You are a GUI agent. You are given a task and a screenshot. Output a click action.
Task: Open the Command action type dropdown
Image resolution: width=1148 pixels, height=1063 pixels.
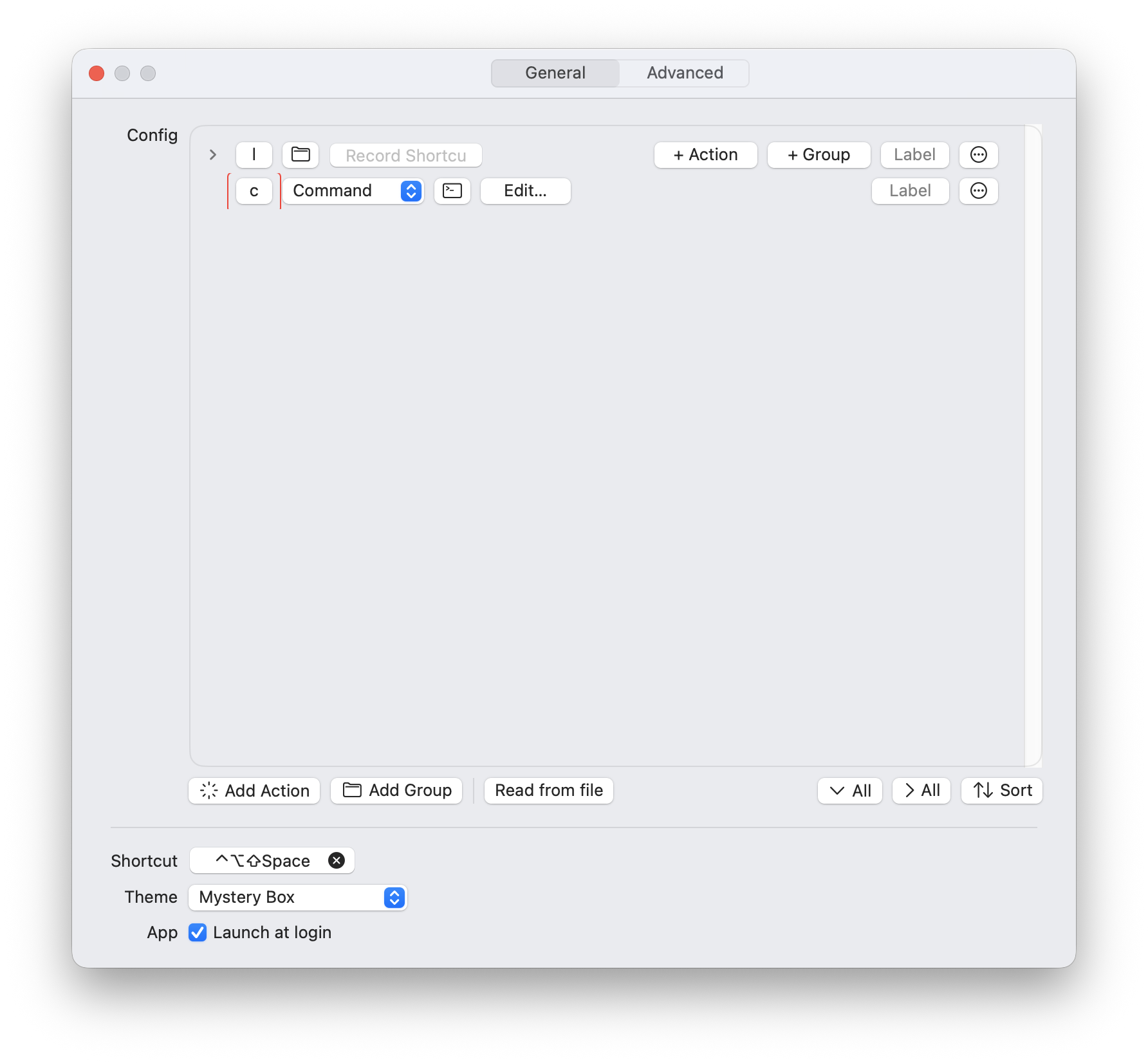click(353, 191)
